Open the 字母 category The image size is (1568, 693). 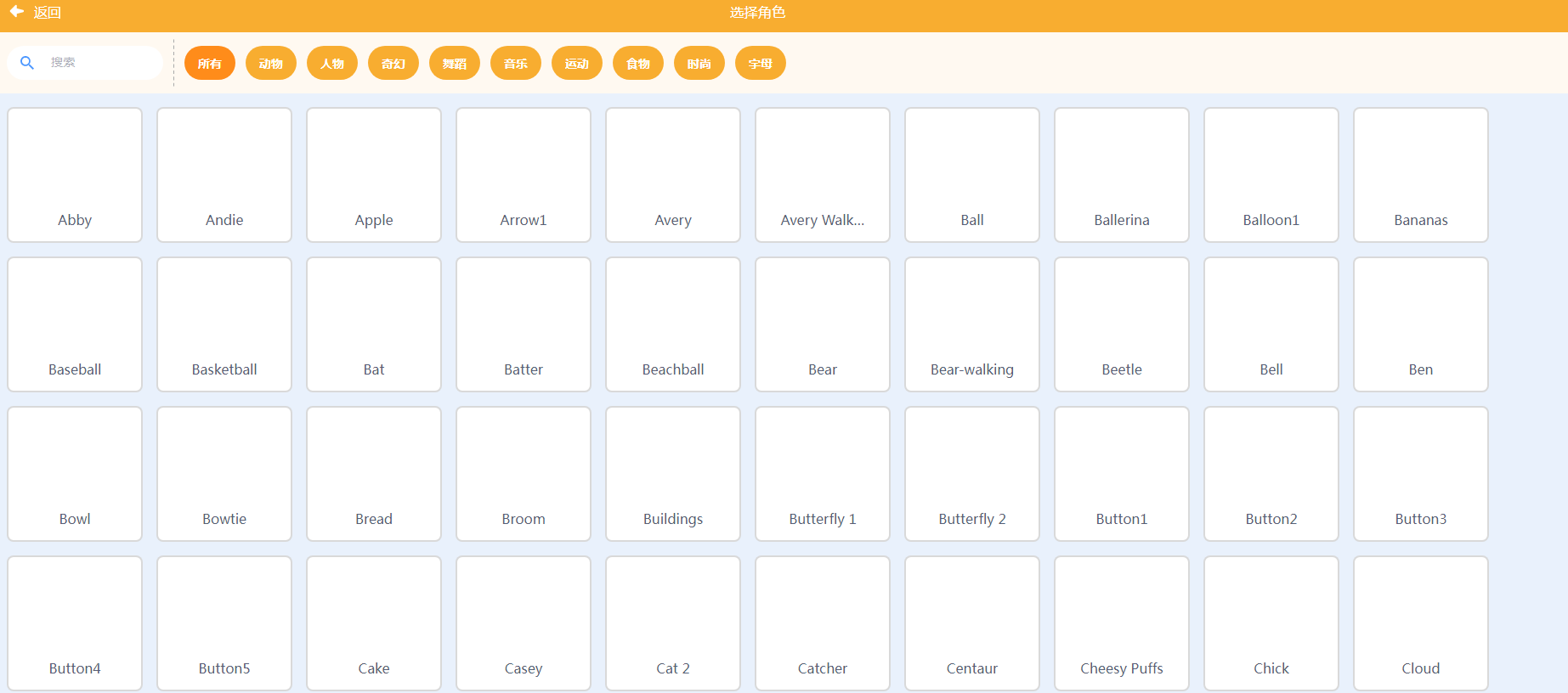point(761,63)
